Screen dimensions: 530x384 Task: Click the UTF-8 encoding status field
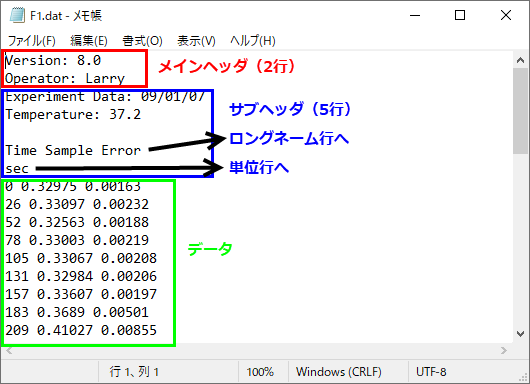coord(431,372)
